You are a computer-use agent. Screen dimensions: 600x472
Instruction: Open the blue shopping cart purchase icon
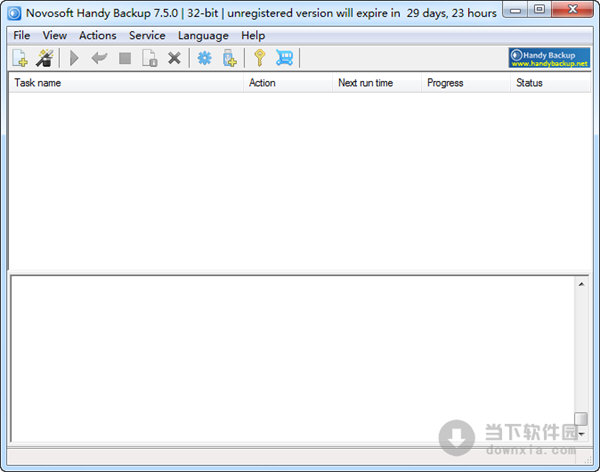[x=284, y=58]
